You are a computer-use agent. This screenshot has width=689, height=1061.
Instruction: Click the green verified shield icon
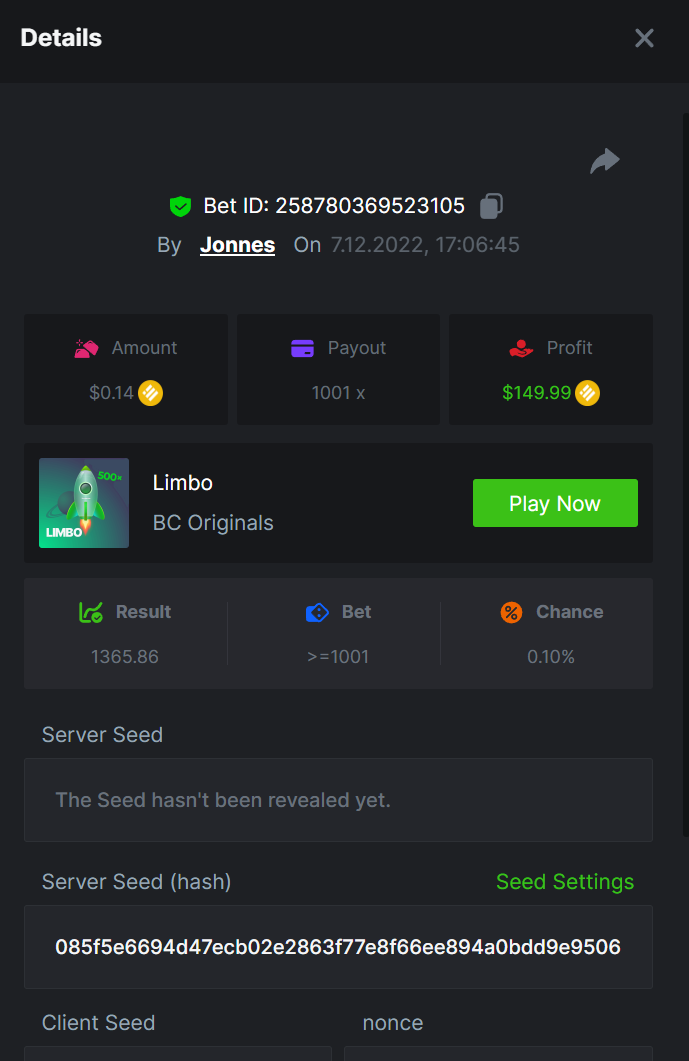click(x=180, y=207)
